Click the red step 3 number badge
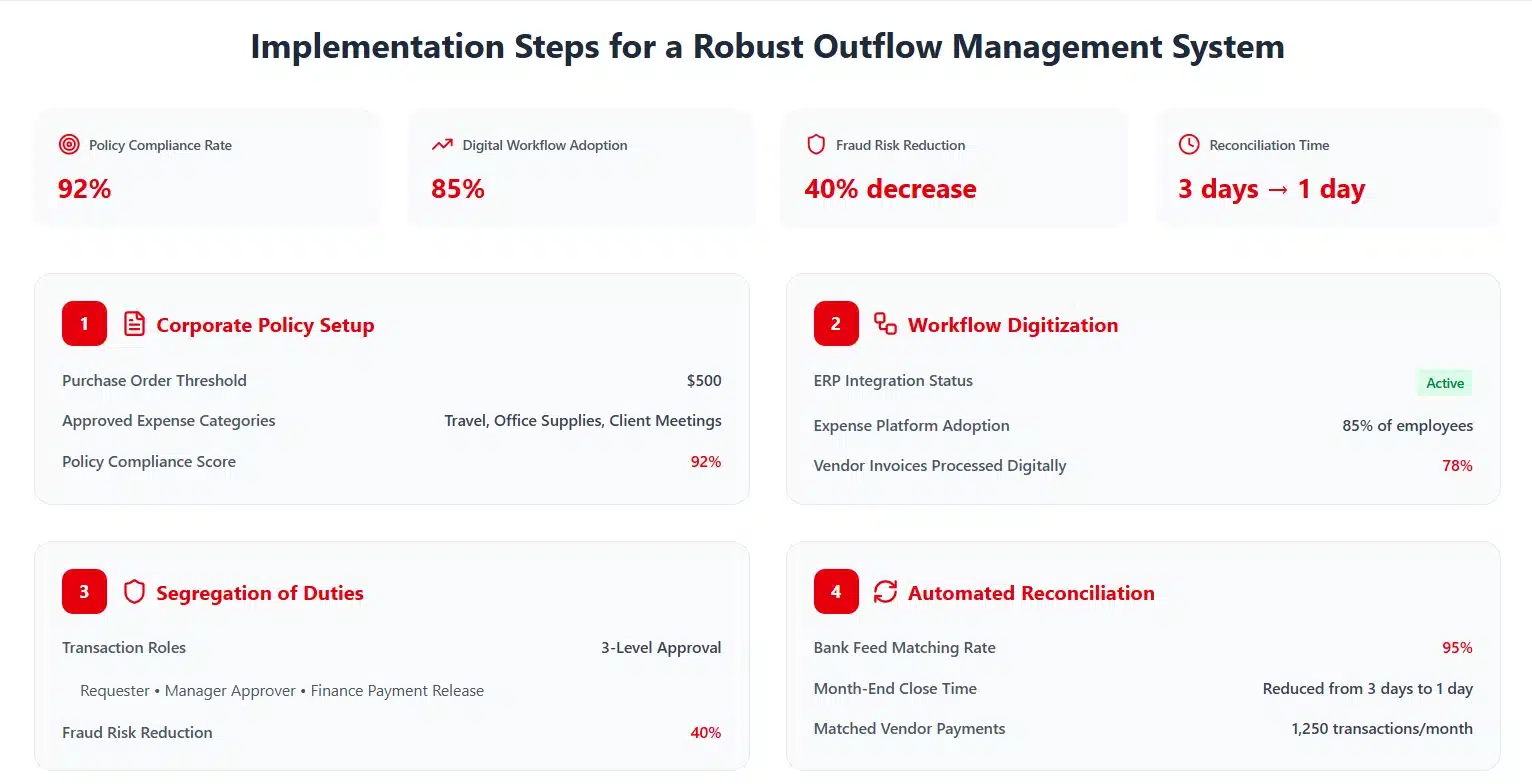1532x784 pixels. (x=83, y=591)
